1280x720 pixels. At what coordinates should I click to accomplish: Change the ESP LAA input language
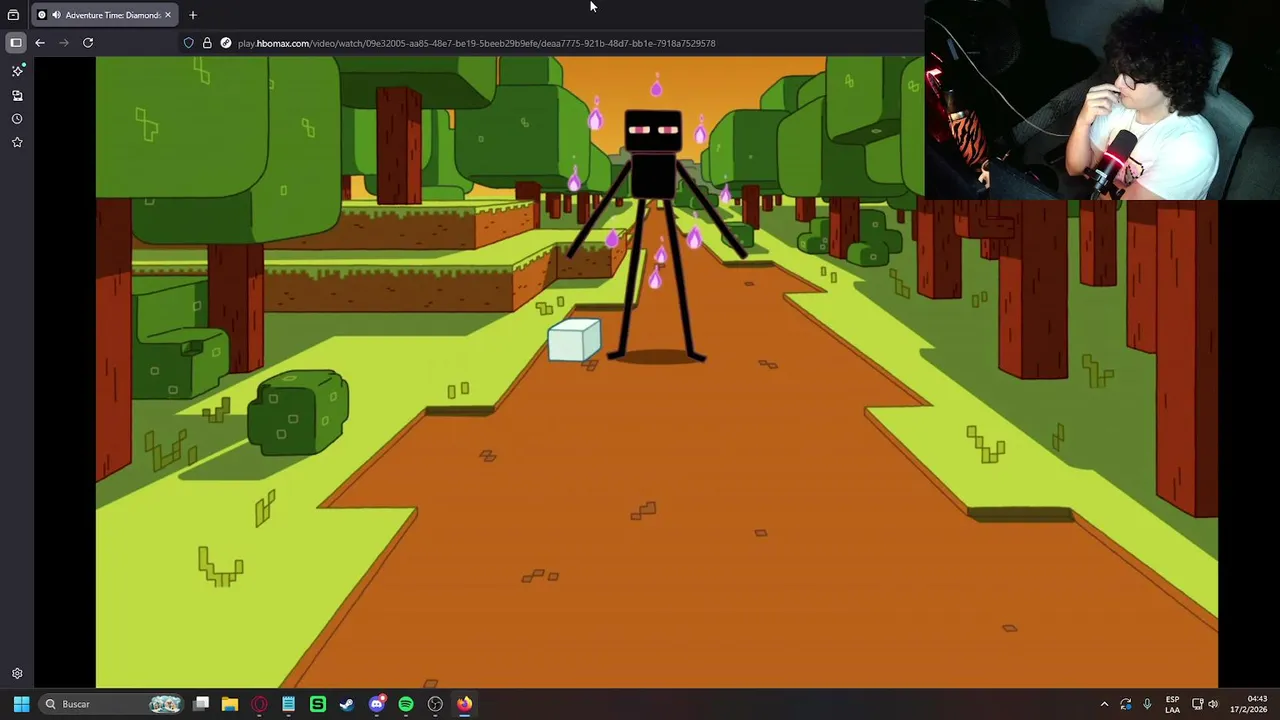click(x=1172, y=704)
